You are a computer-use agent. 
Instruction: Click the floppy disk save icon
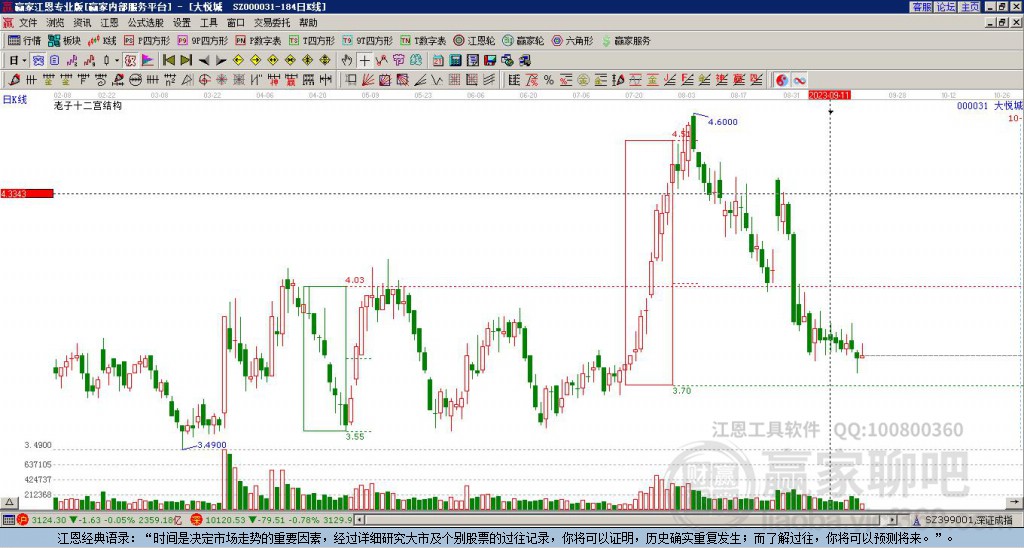[490, 61]
